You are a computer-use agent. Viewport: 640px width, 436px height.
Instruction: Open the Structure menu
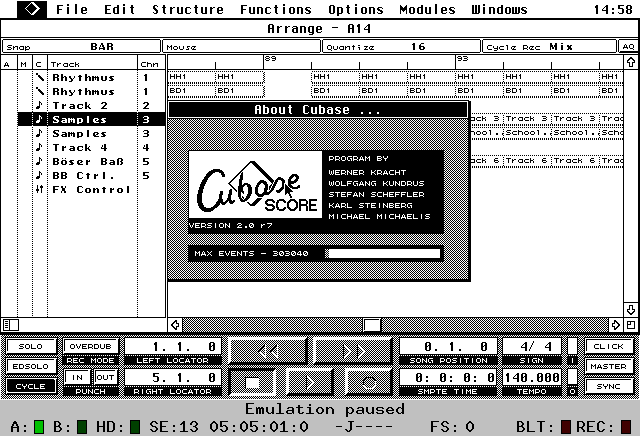coord(187,9)
